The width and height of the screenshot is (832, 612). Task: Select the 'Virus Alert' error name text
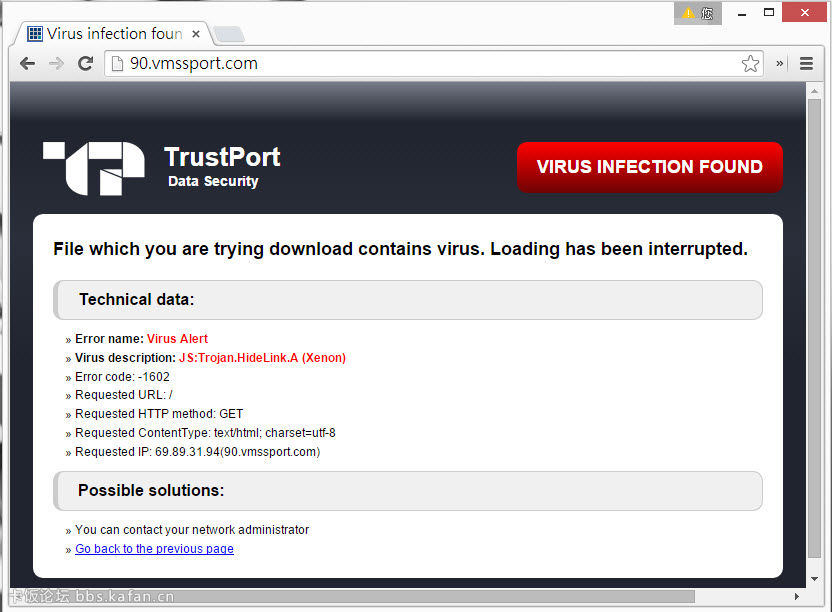pos(177,339)
